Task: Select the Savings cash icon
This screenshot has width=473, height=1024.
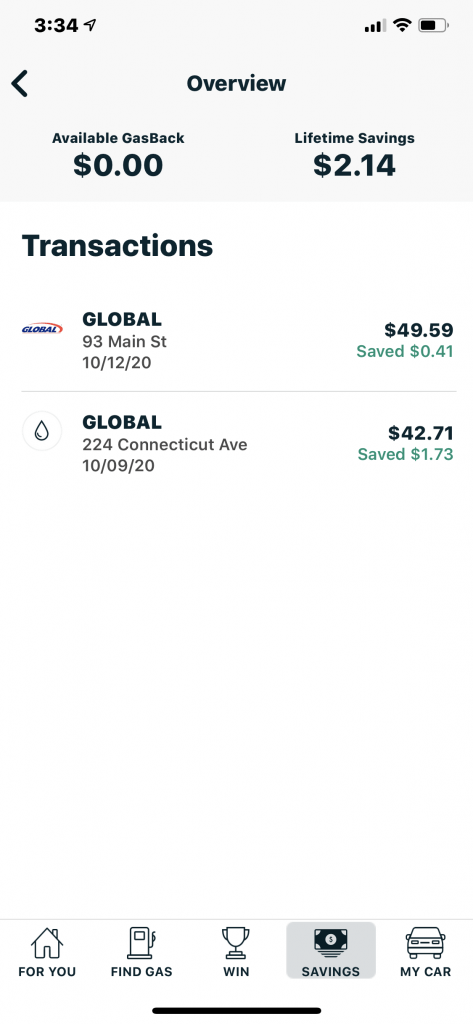Action: pos(331,943)
